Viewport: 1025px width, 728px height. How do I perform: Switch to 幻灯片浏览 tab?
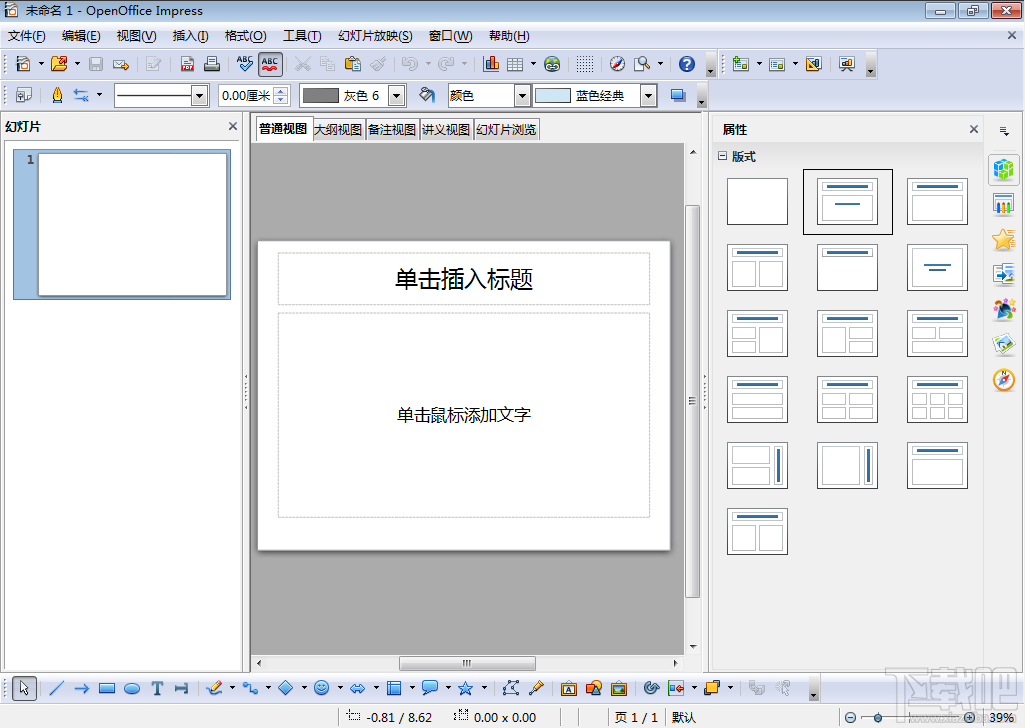click(x=507, y=129)
